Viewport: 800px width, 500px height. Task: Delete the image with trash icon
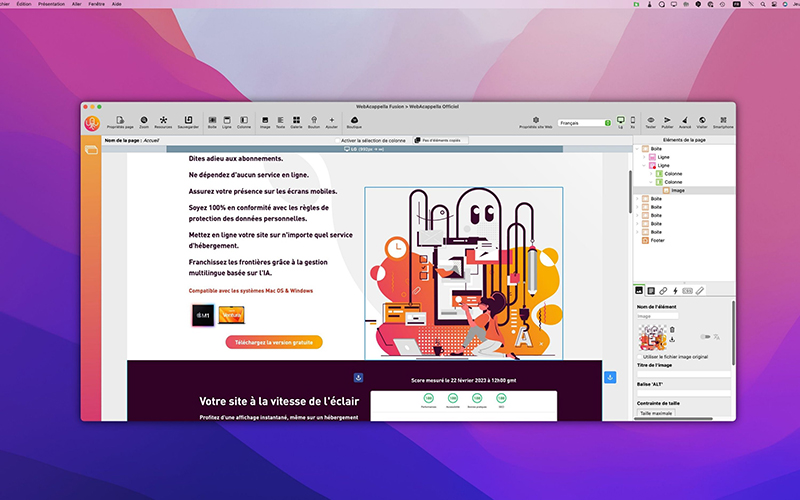pyautogui.click(x=672, y=330)
